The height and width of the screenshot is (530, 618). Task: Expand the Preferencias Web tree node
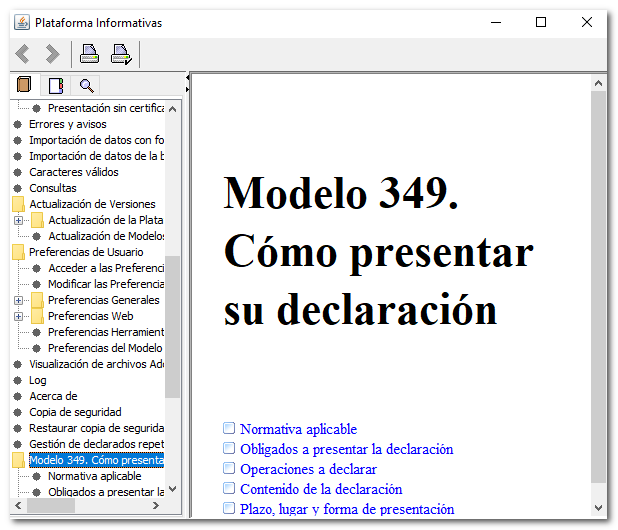(19, 316)
